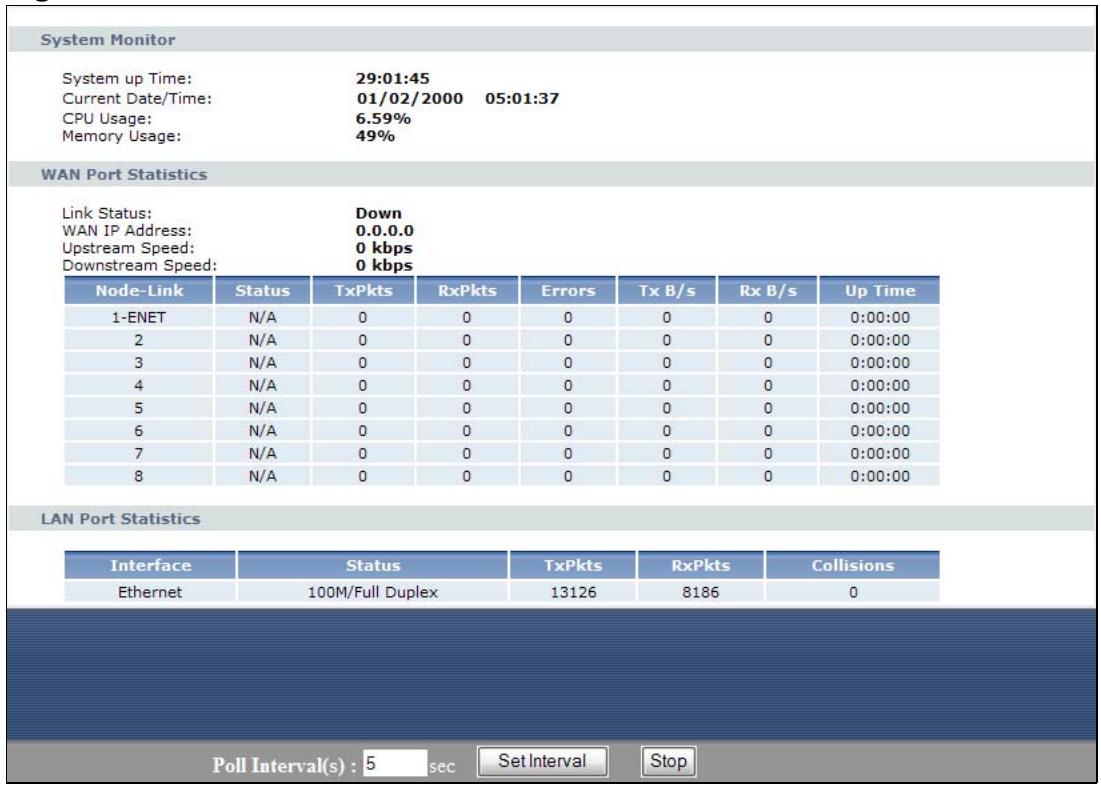Select the Ethernet interface cell

[x=150, y=592]
